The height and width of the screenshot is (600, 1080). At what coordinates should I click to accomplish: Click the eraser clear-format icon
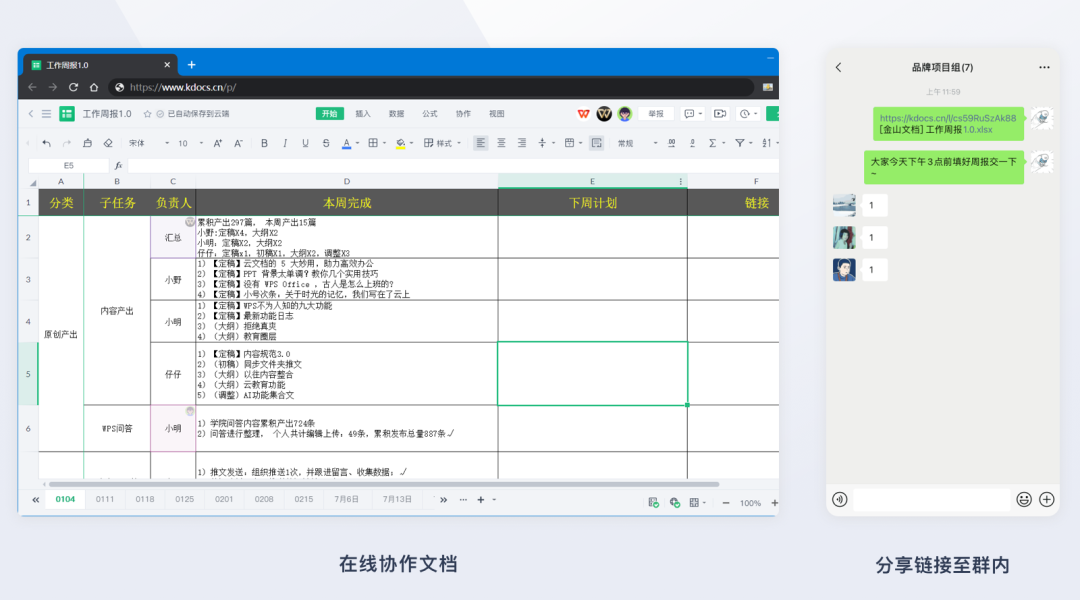coord(108,143)
